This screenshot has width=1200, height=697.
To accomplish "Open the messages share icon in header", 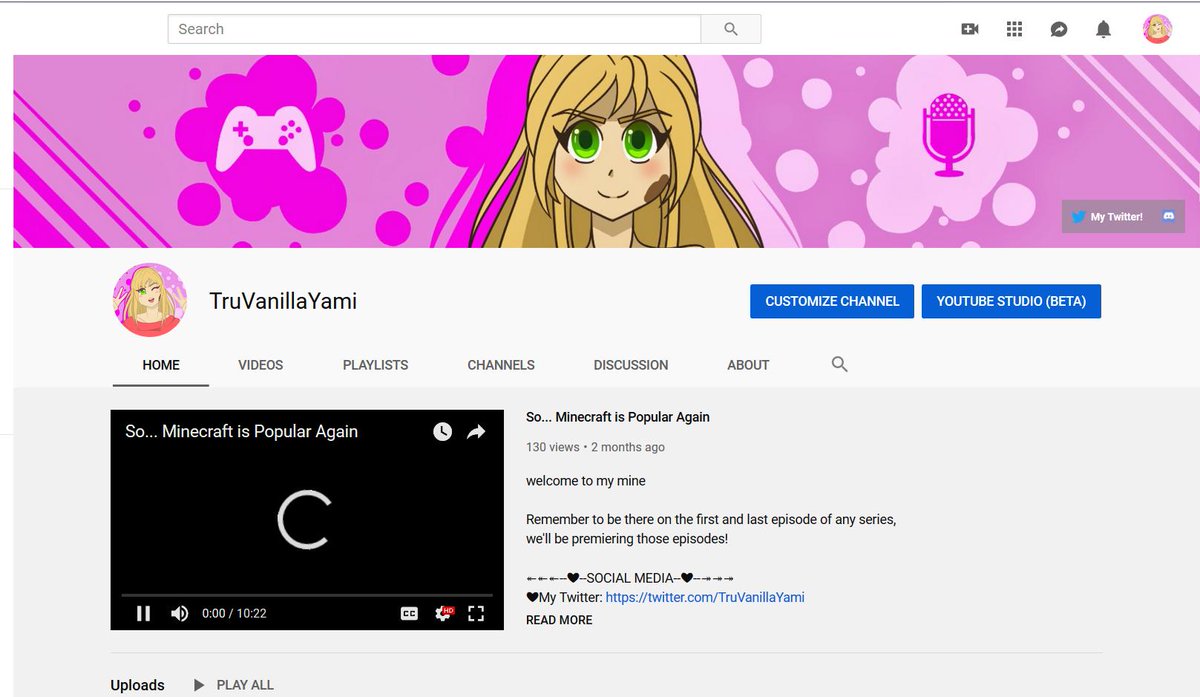I will 1059,29.
